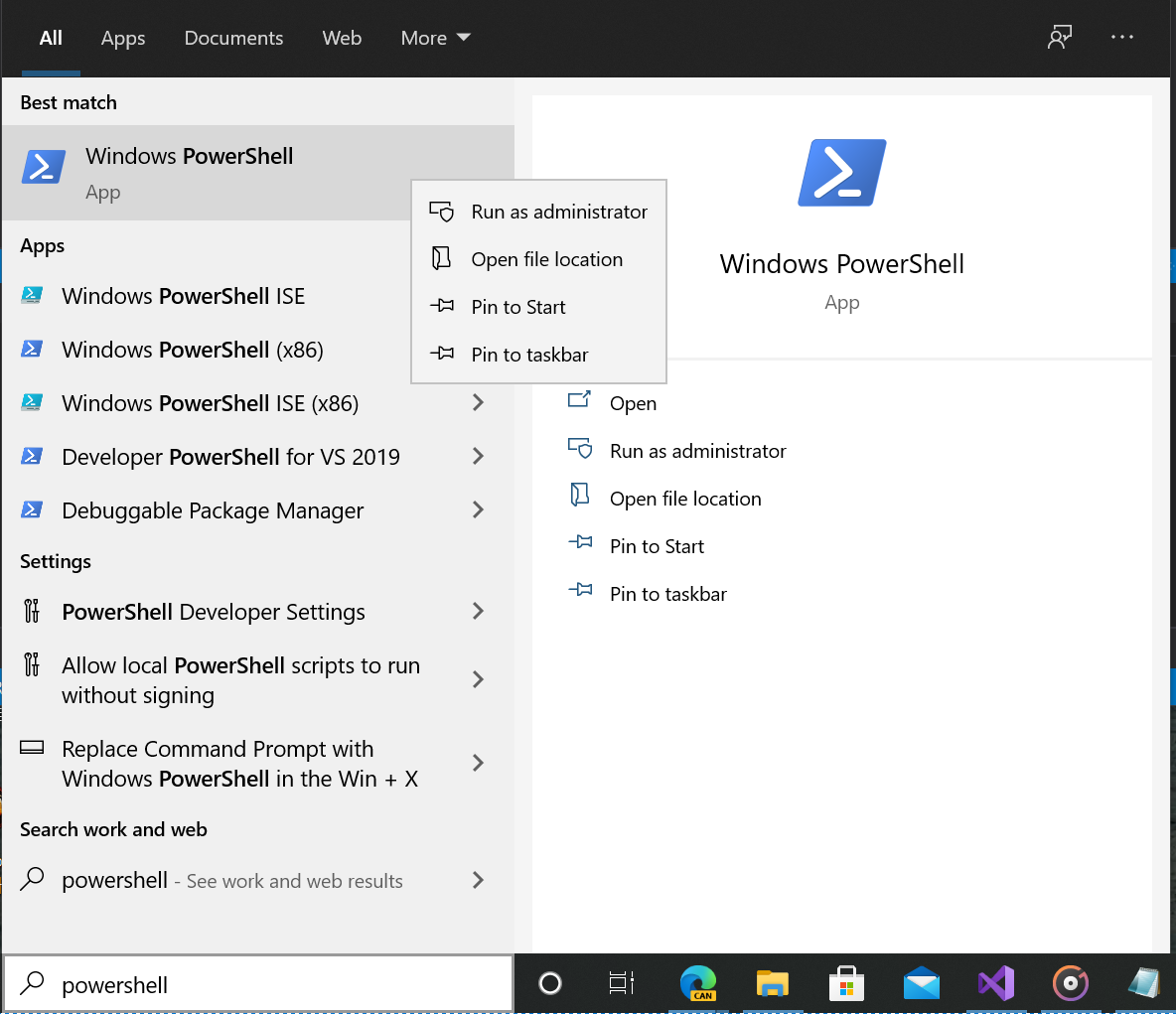The image size is (1176, 1014).
Task: Expand the PowerShell Developer Settings chevron
Action: tap(478, 611)
